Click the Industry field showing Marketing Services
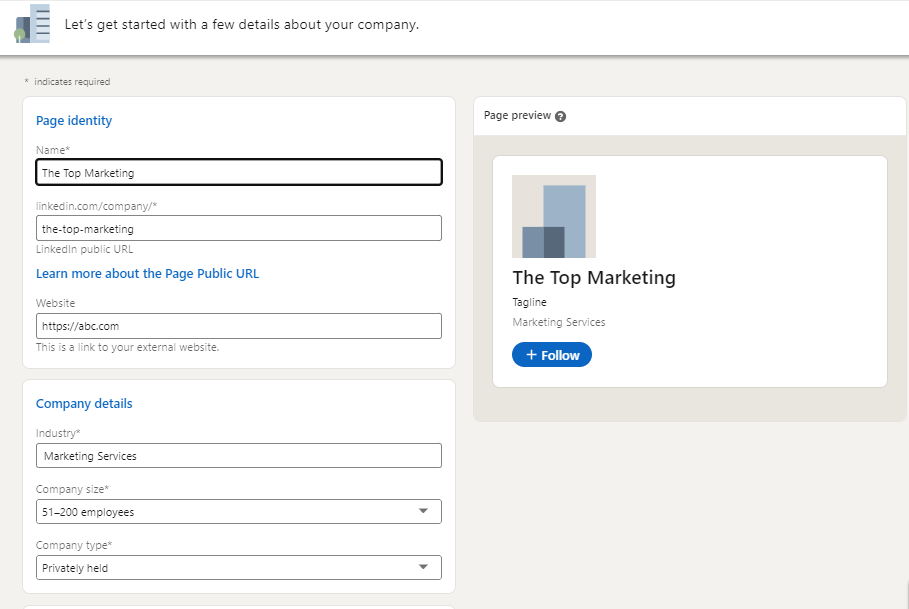Screen dimensions: 909x609 point(238,456)
